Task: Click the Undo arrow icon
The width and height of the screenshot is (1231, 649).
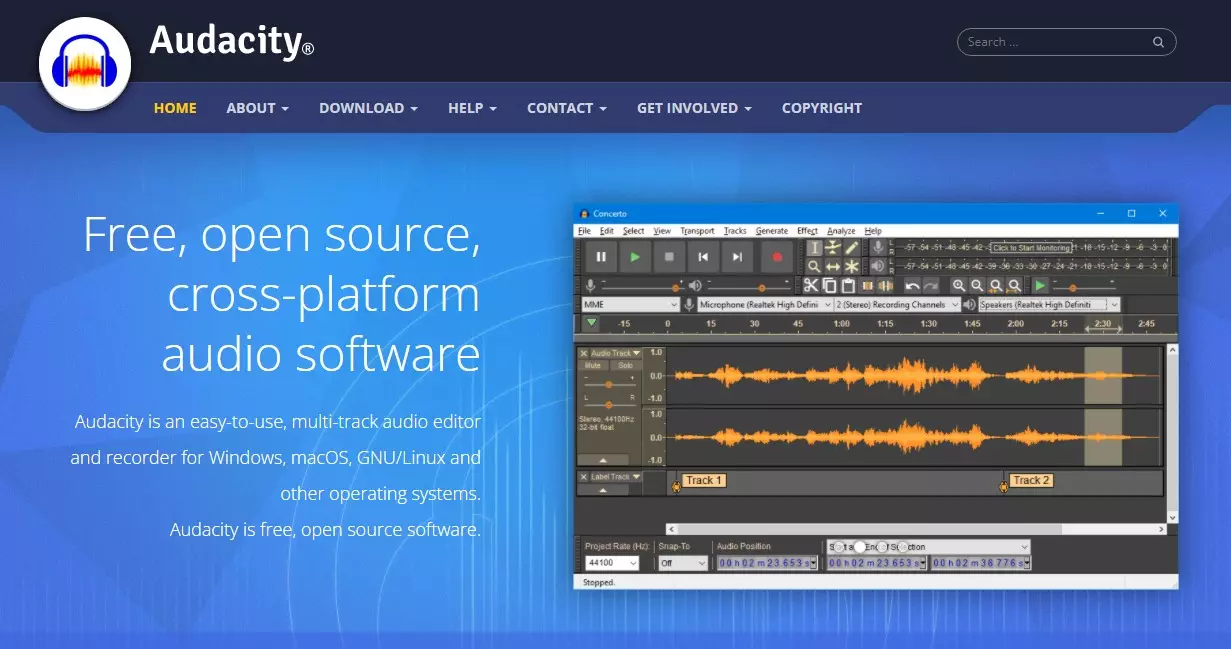Action: pos(912,286)
